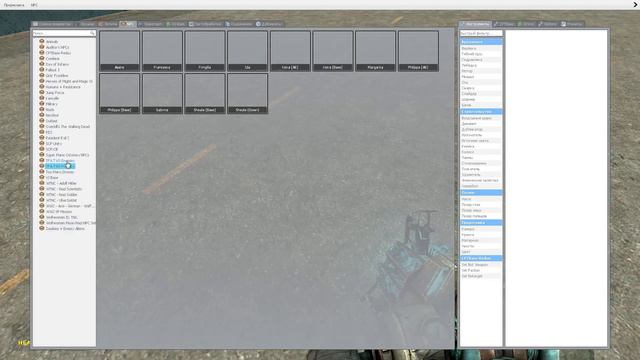
Task: Select the Верёвка tool
Action: click(481, 48)
